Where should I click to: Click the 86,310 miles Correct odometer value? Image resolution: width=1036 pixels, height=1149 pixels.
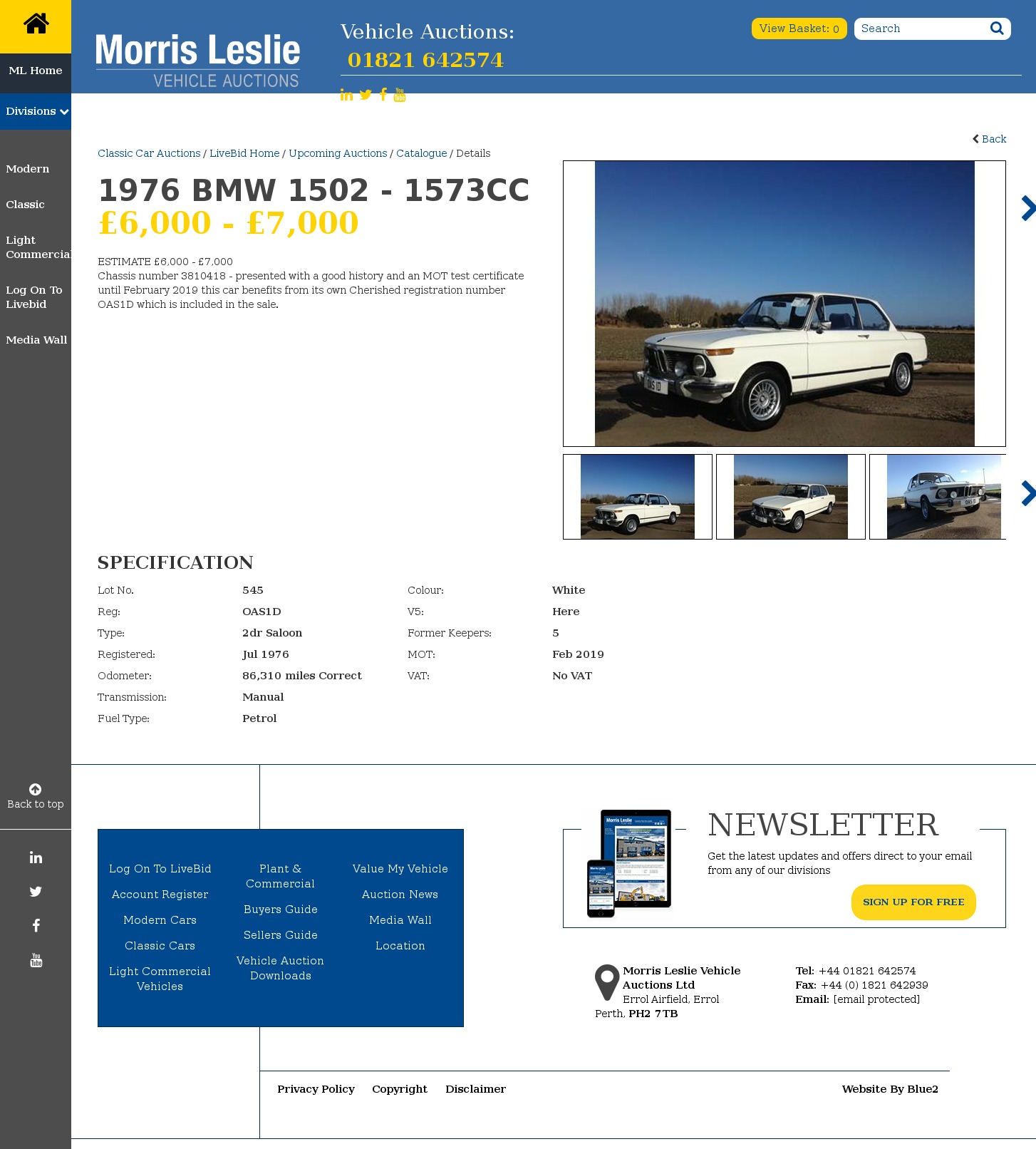302,676
